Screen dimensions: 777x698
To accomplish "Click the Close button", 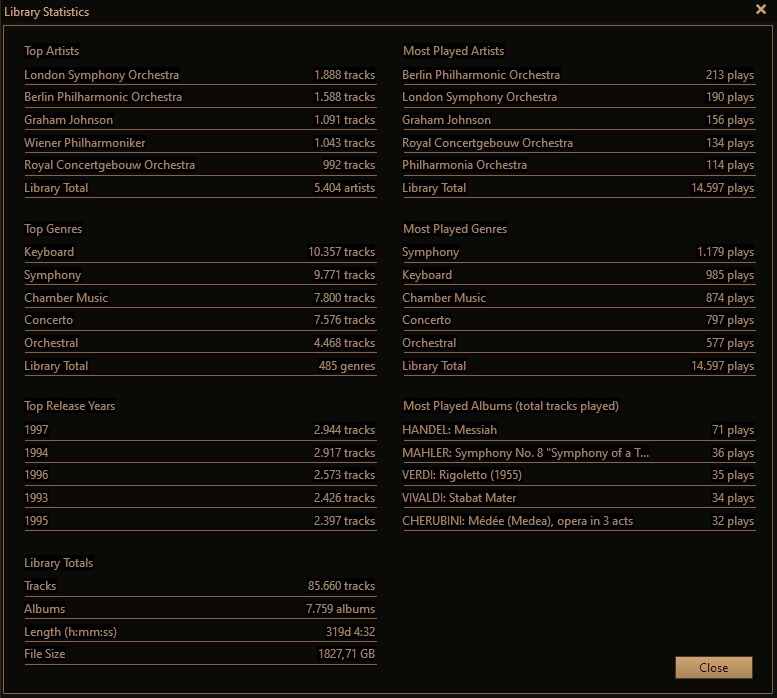I will click(714, 667).
